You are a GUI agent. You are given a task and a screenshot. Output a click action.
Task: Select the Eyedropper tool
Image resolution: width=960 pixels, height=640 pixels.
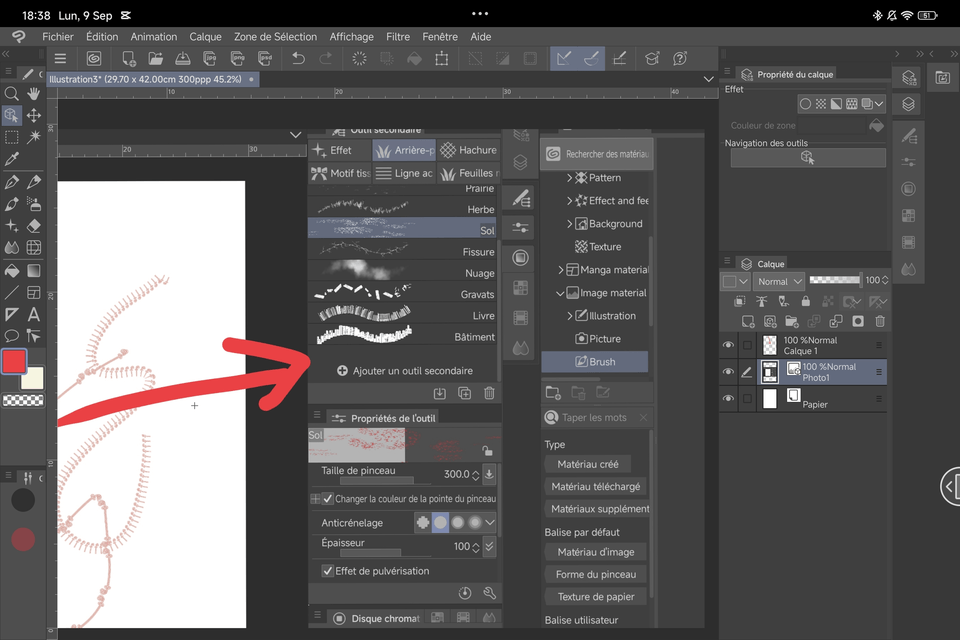click(x=11, y=159)
